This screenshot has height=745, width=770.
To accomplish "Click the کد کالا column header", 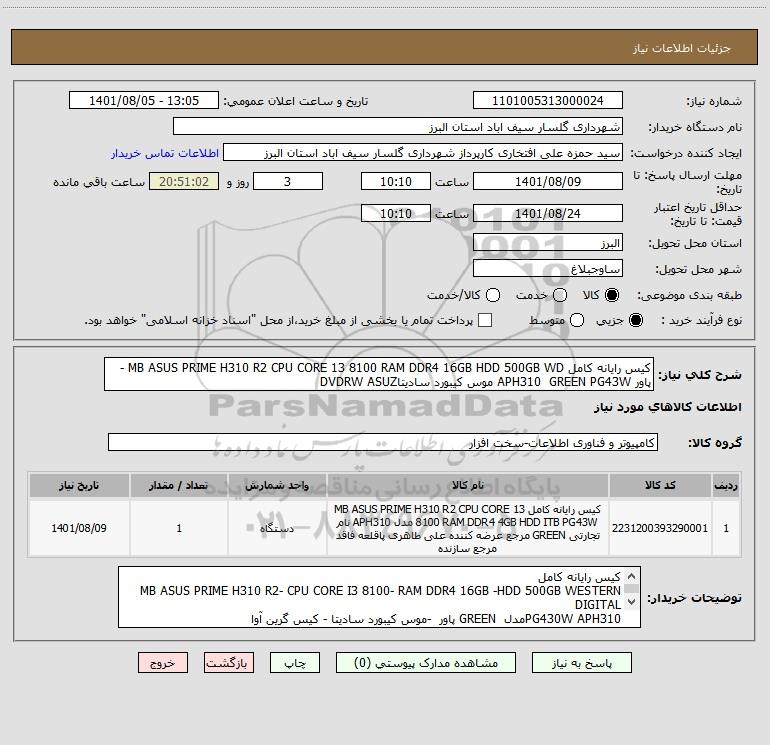I will coord(660,485).
